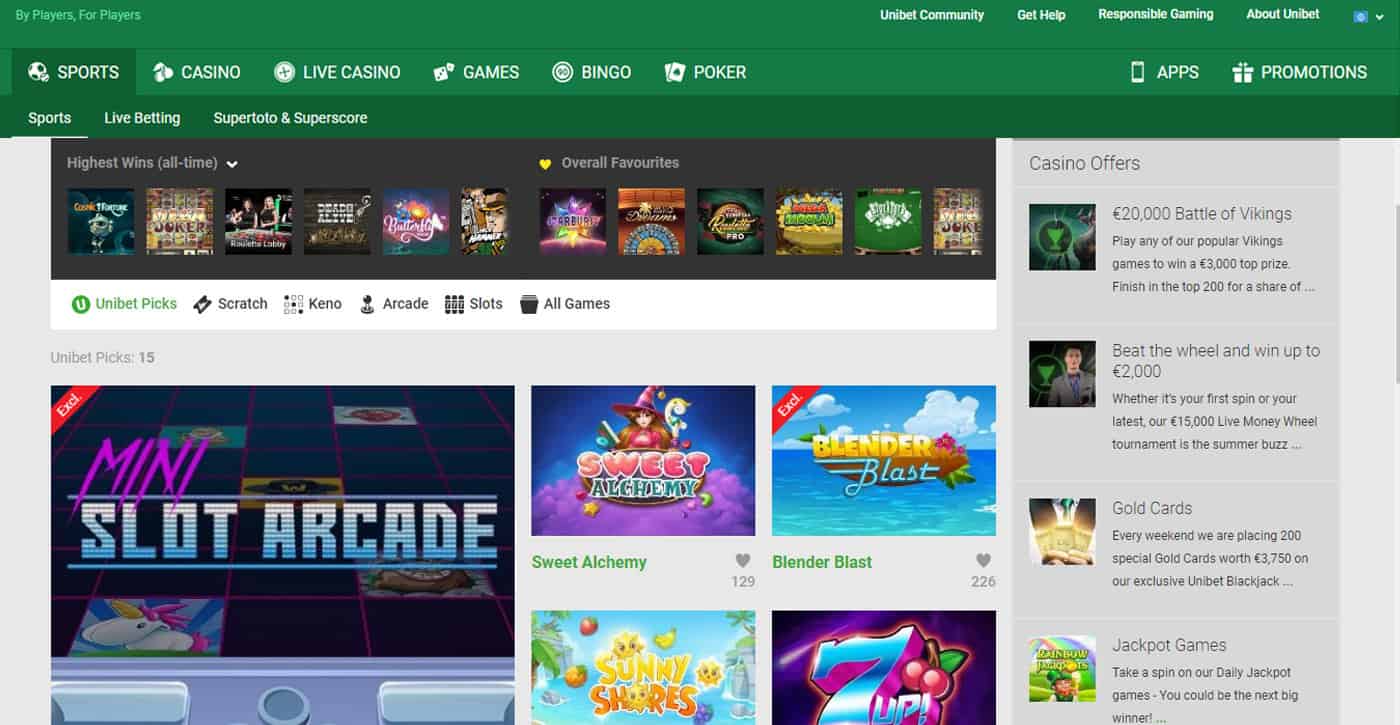Click the Gold Cards offer image
Viewport: 1400px width, 725px height.
pos(1062,532)
